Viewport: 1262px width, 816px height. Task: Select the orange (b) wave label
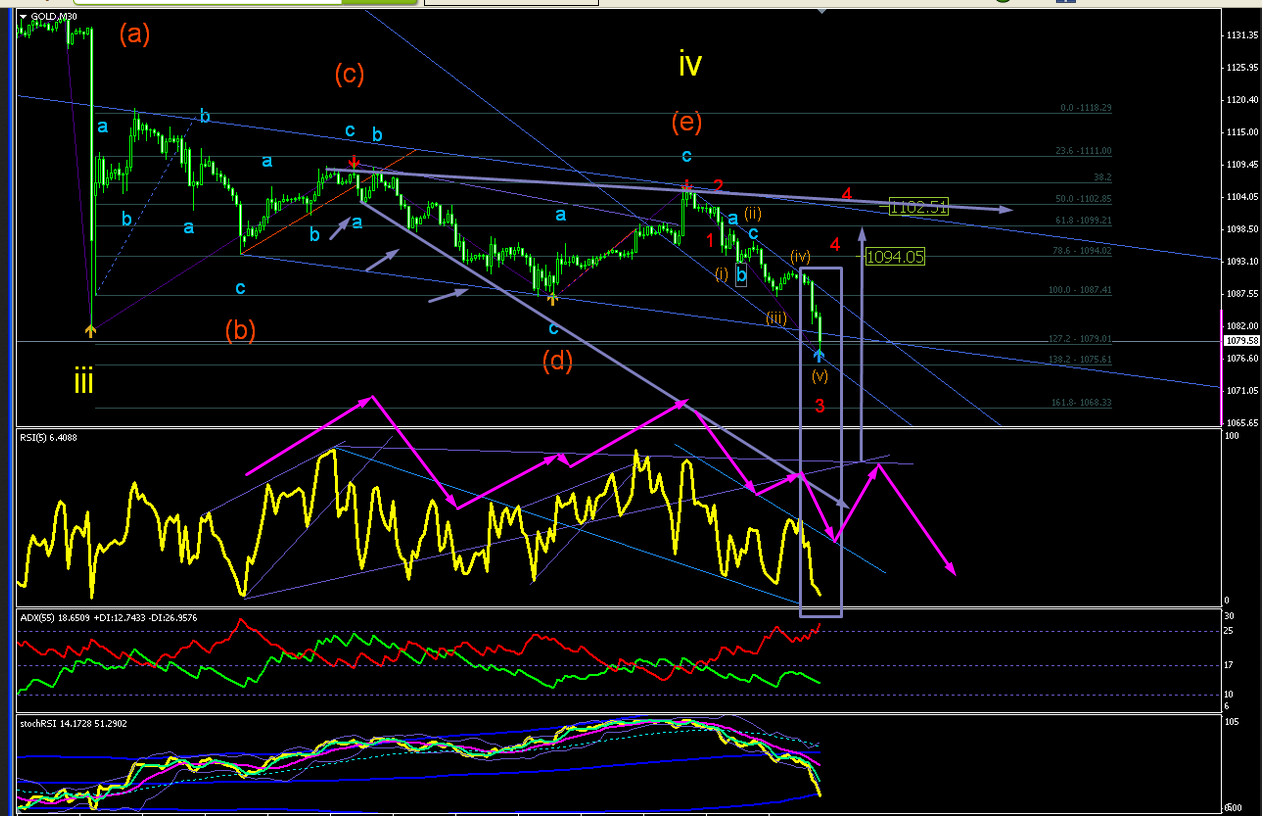241,331
